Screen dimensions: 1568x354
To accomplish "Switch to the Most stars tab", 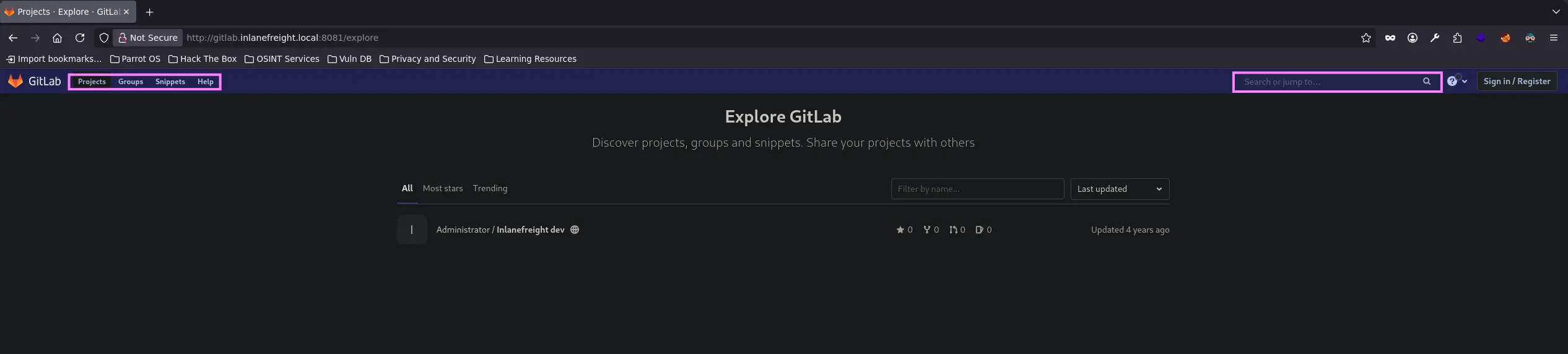I will tap(443, 188).
